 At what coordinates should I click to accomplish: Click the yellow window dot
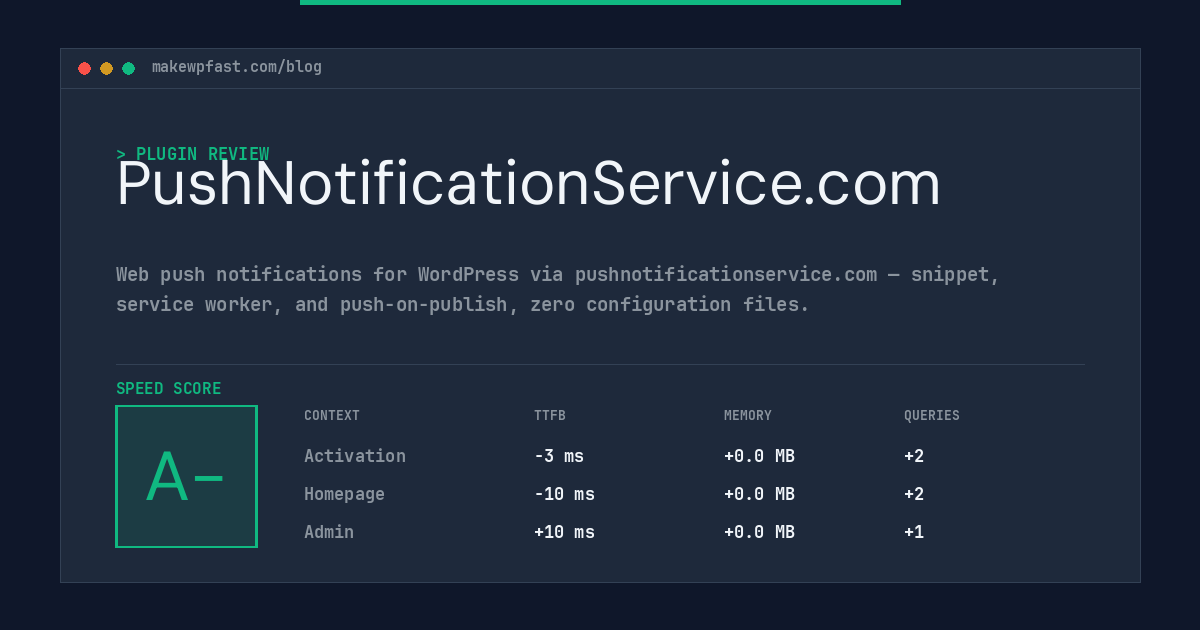tap(106, 68)
